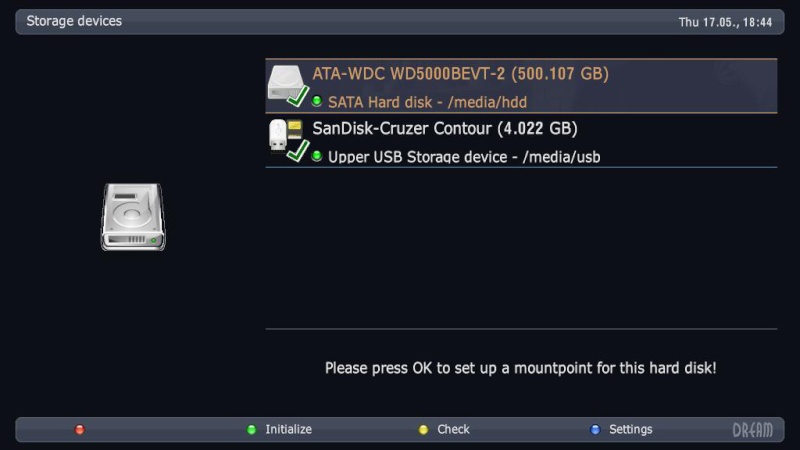Select Initialize in the bottom bar
800x450 pixels.
288,429
